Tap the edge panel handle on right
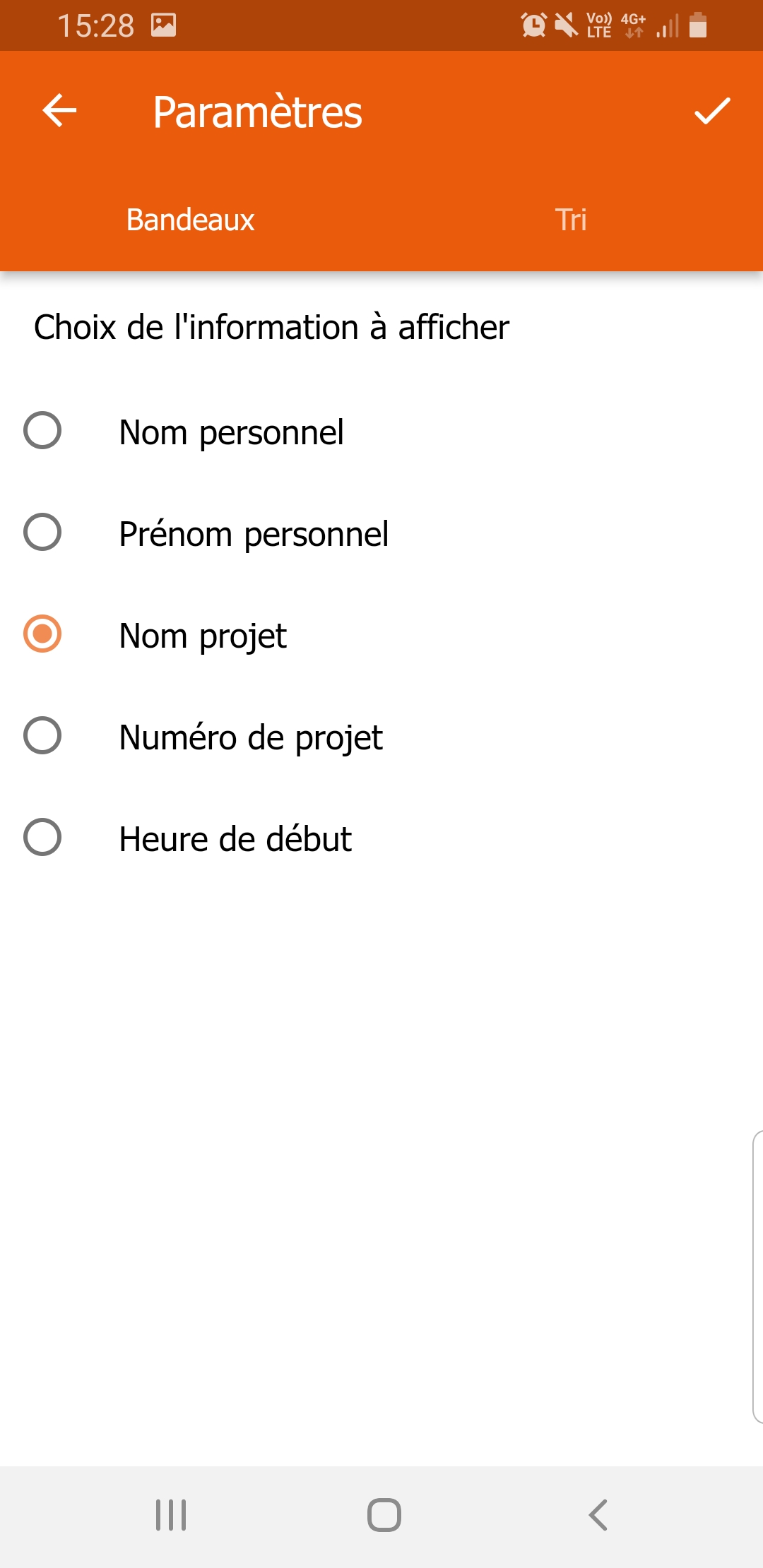The width and height of the screenshot is (763, 1568). tap(757, 1277)
